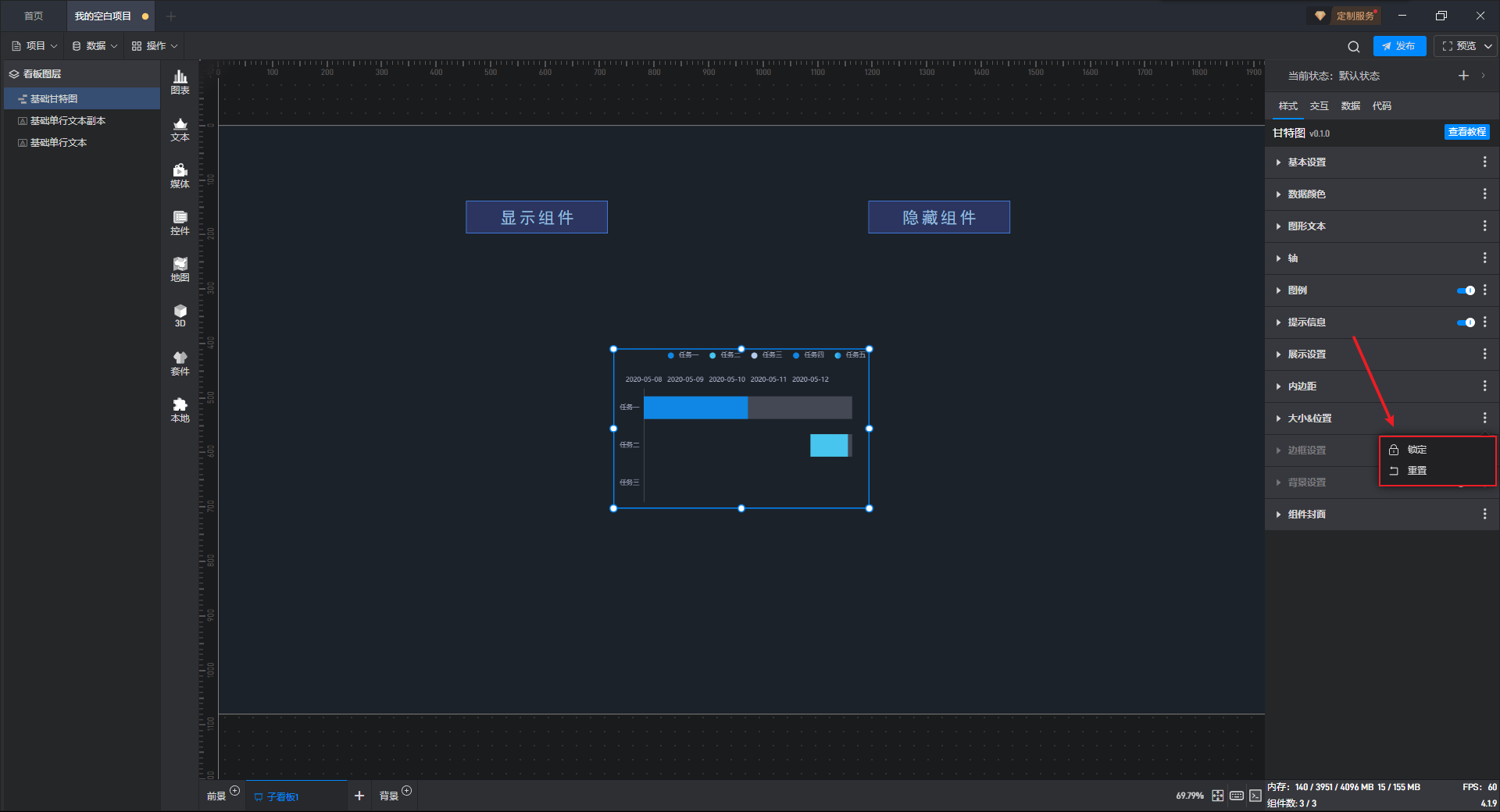1500x812 pixels.
Task: Toggle the 图例 legend switch
Action: point(1466,290)
